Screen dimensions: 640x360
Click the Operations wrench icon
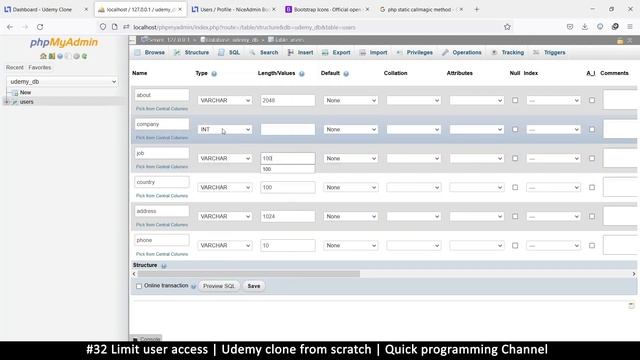445,53
